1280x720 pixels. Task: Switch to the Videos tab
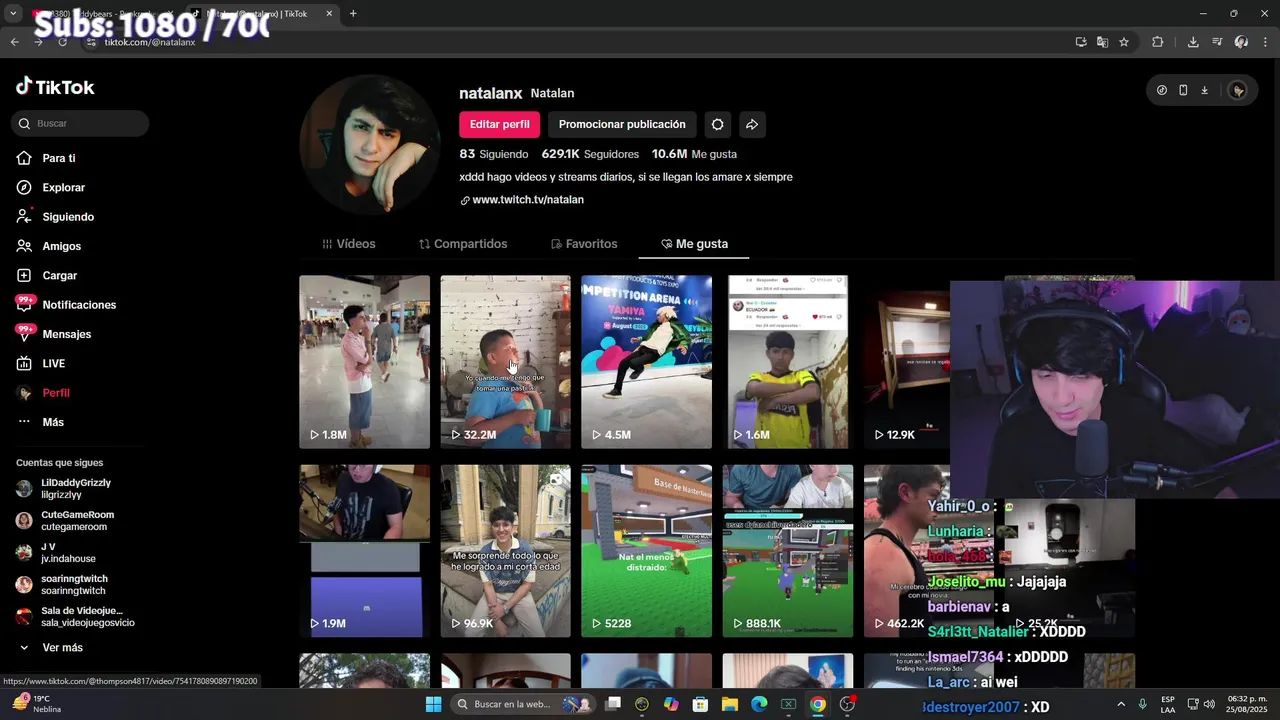click(348, 244)
